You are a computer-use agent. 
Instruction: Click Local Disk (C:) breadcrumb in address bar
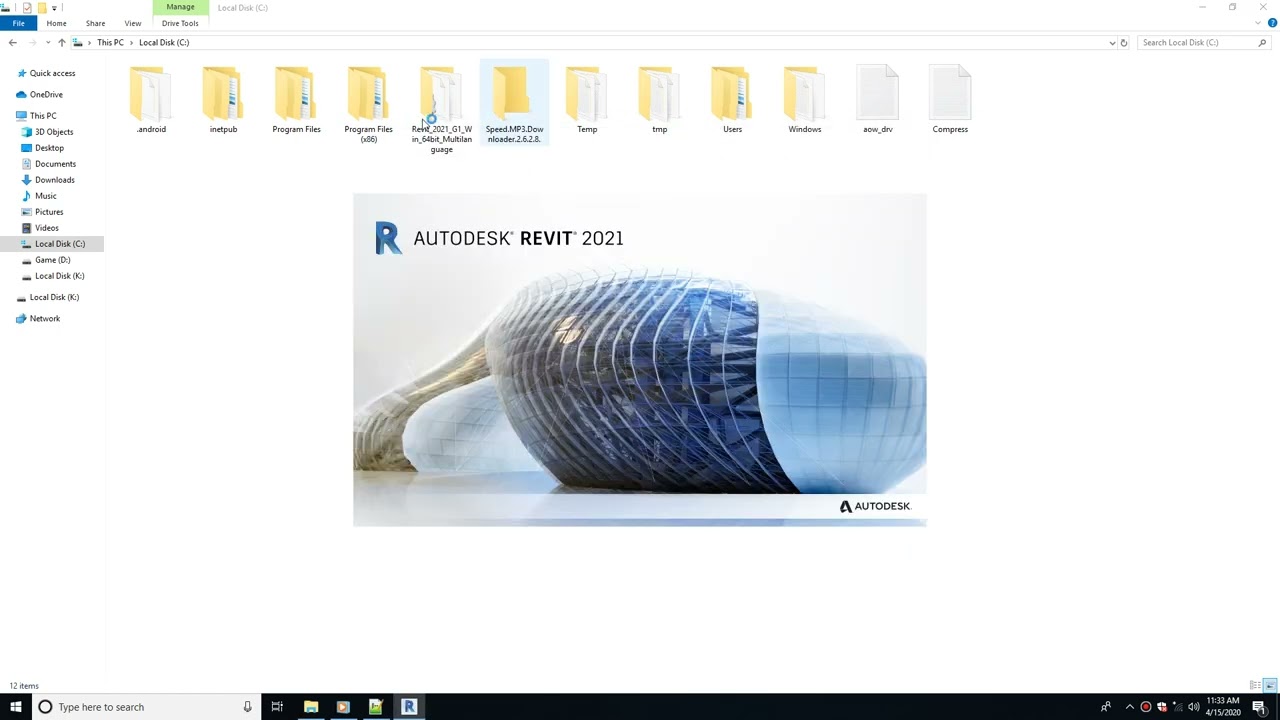[164, 42]
